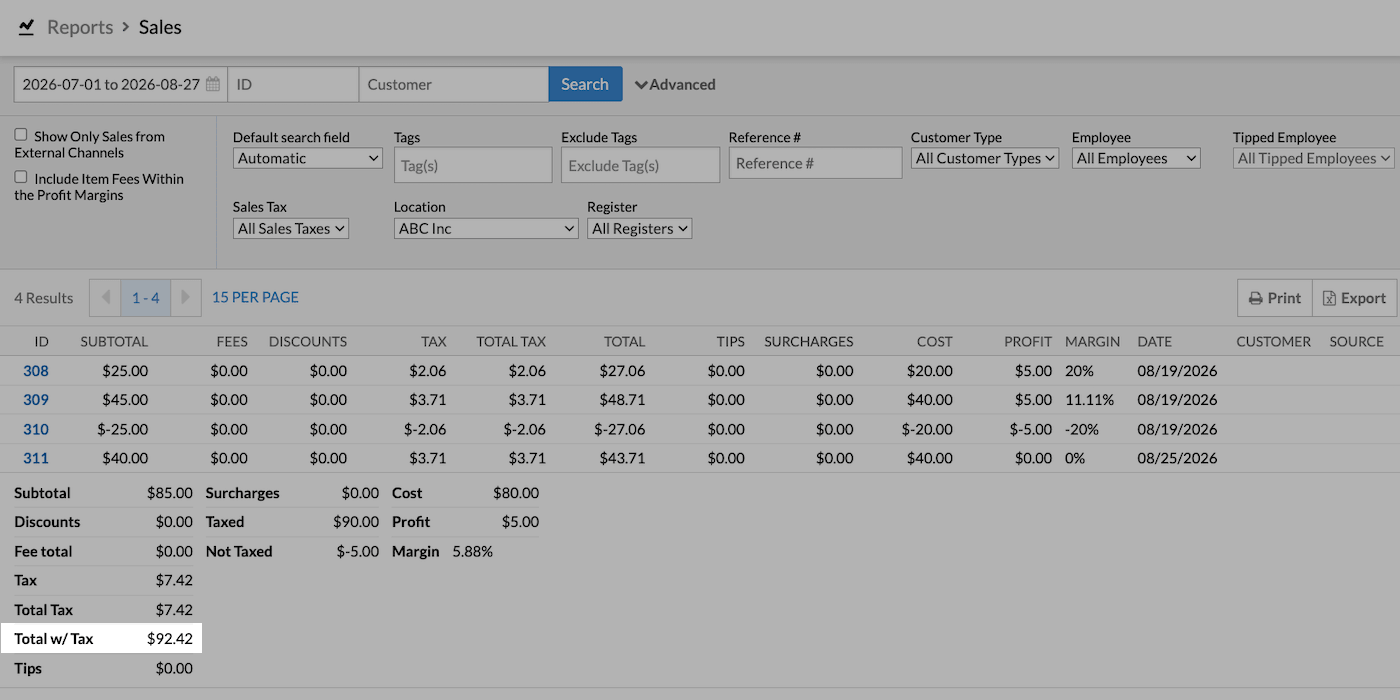The width and height of the screenshot is (1400, 700).
Task: Toggle Include Item Fees Within the Profit Margins
Action: click(21, 177)
